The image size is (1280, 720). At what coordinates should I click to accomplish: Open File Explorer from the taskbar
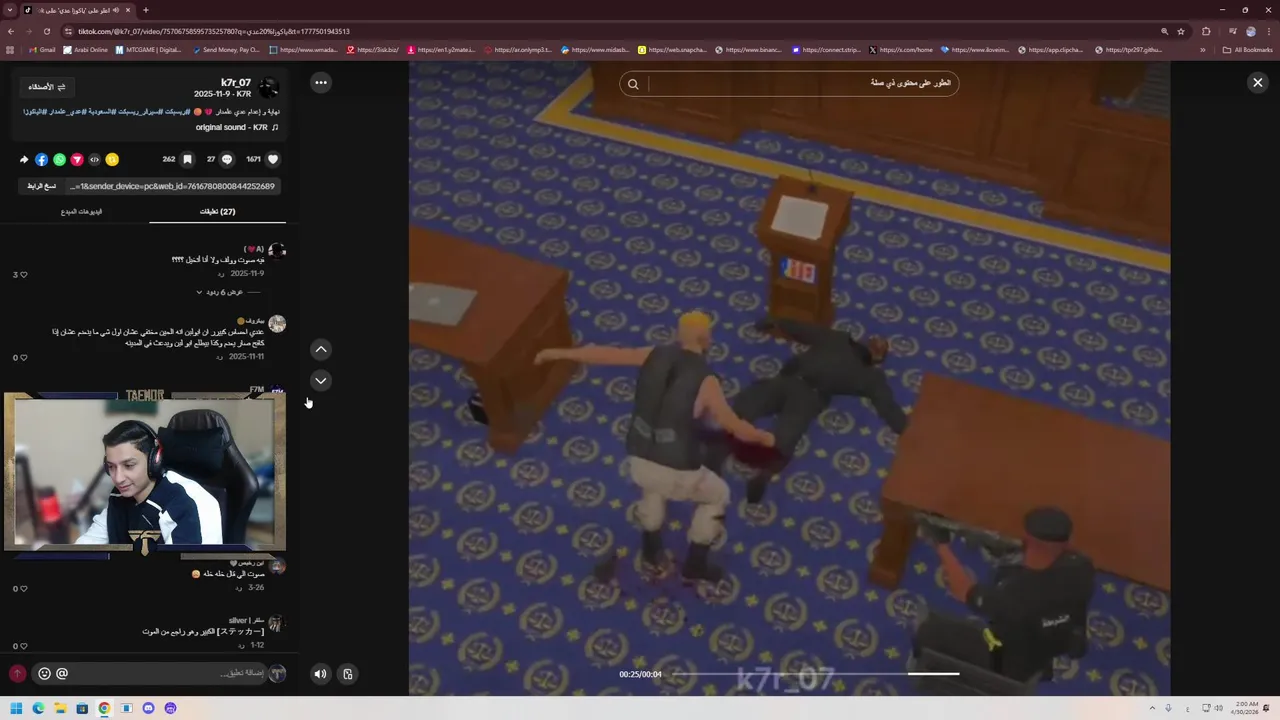[x=60, y=708]
